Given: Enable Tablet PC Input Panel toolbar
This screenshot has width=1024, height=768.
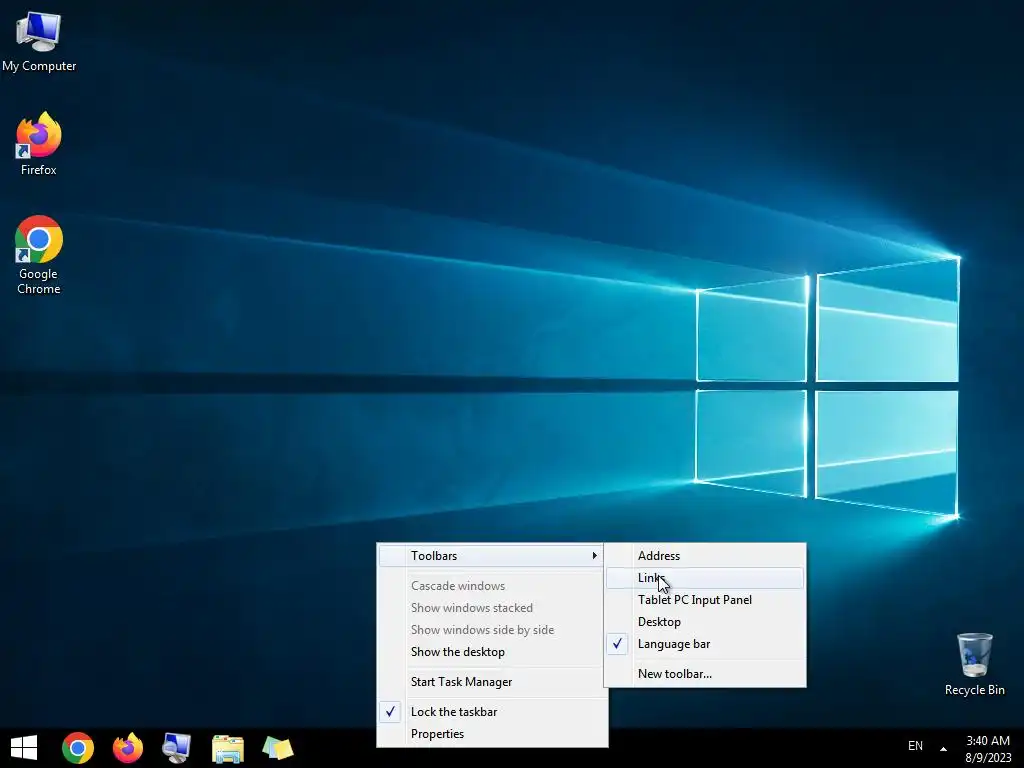Looking at the screenshot, I should click(x=705, y=600).
